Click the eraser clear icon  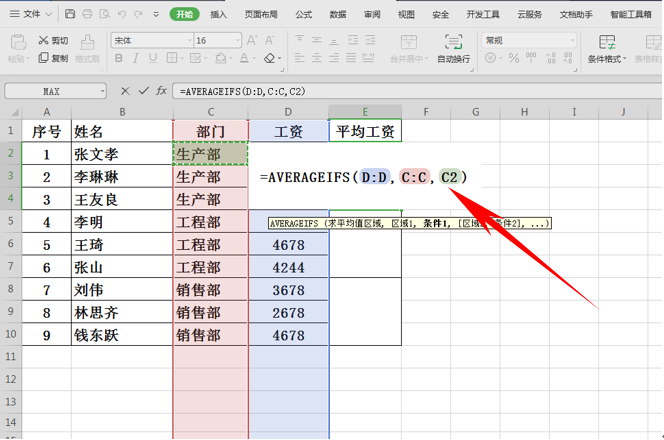pyautogui.click(x=269, y=58)
